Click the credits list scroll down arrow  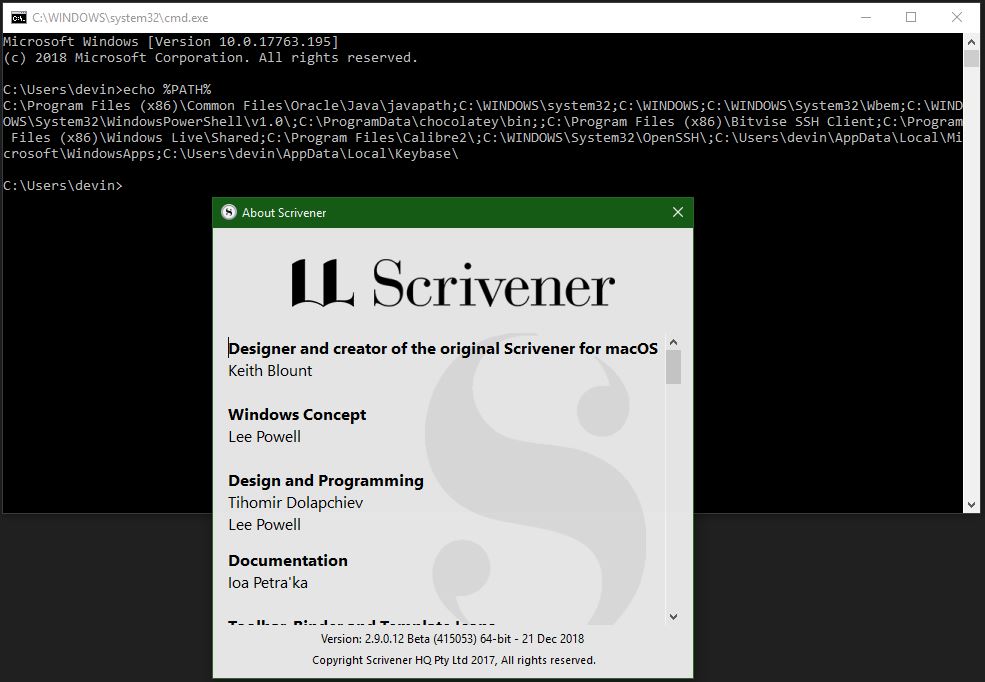tap(673, 617)
